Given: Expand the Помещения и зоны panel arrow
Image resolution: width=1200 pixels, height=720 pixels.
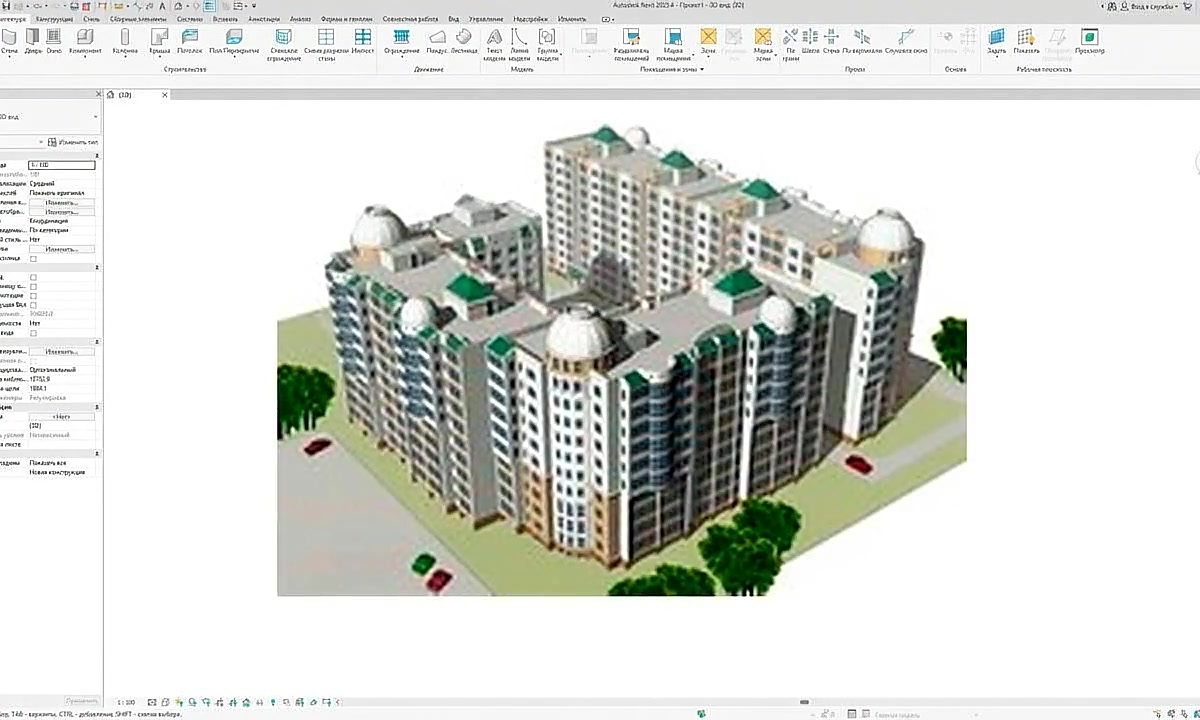Looking at the screenshot, I should [702, 70].
